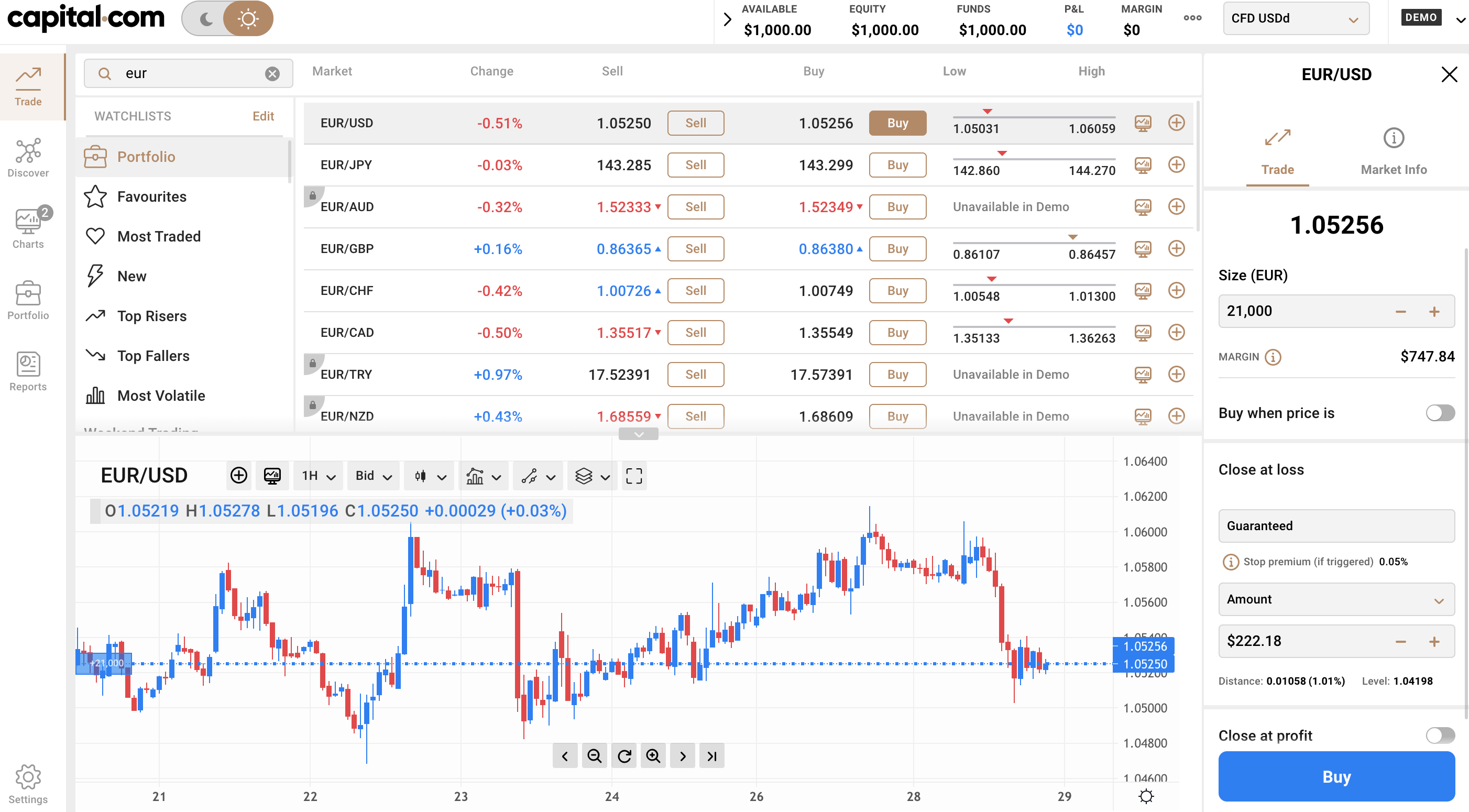The image size is (1469, 812).
Task: Click the Edit link next to Watchlists
Action: pos(263,116)
